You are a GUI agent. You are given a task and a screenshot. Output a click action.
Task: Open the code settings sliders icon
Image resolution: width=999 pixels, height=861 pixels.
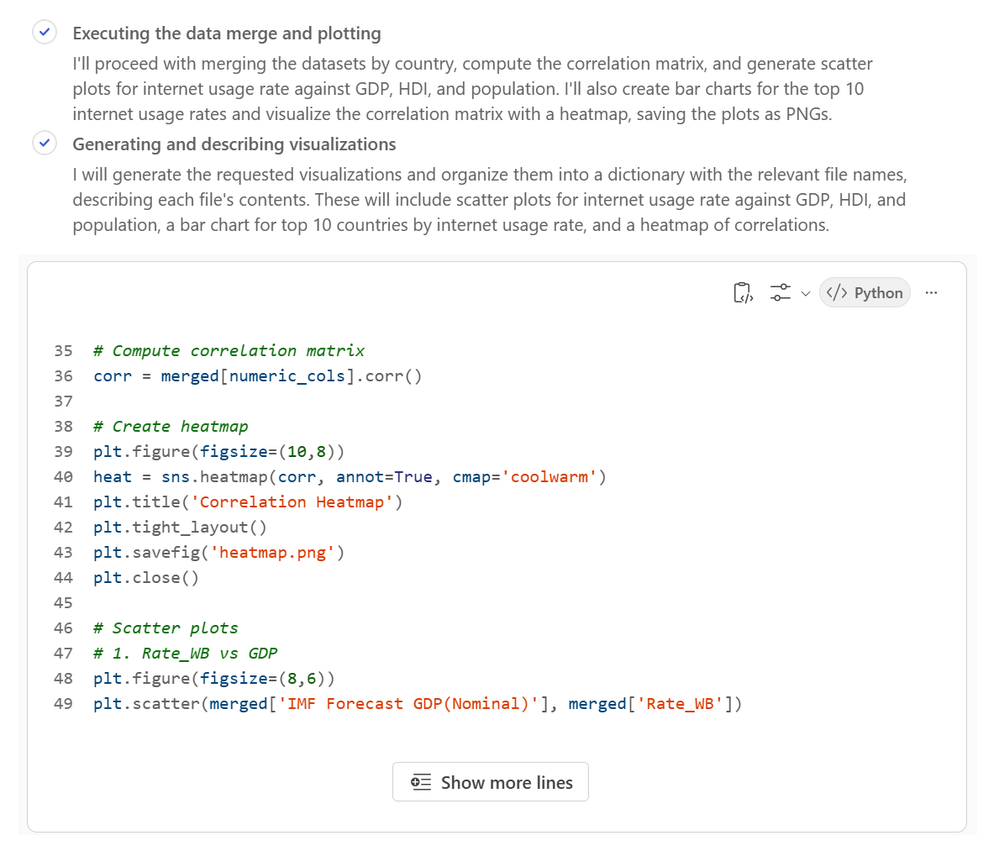point(780,293)
